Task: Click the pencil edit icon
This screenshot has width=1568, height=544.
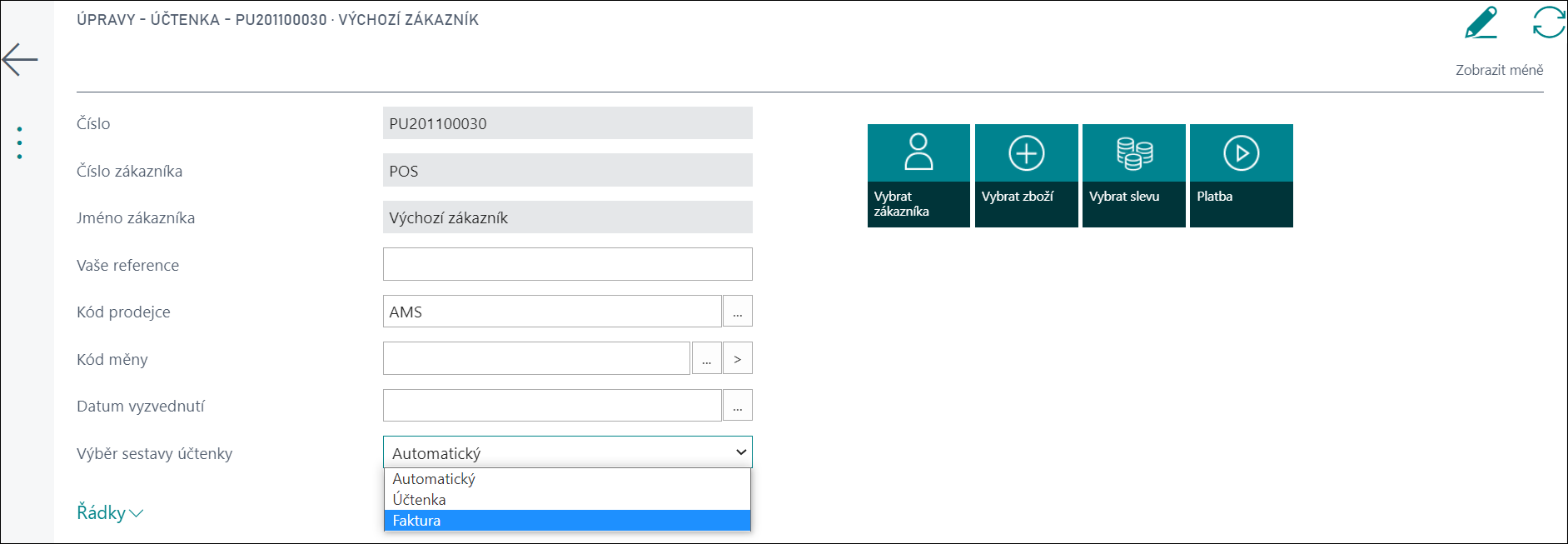Action: coord(1481,22)
